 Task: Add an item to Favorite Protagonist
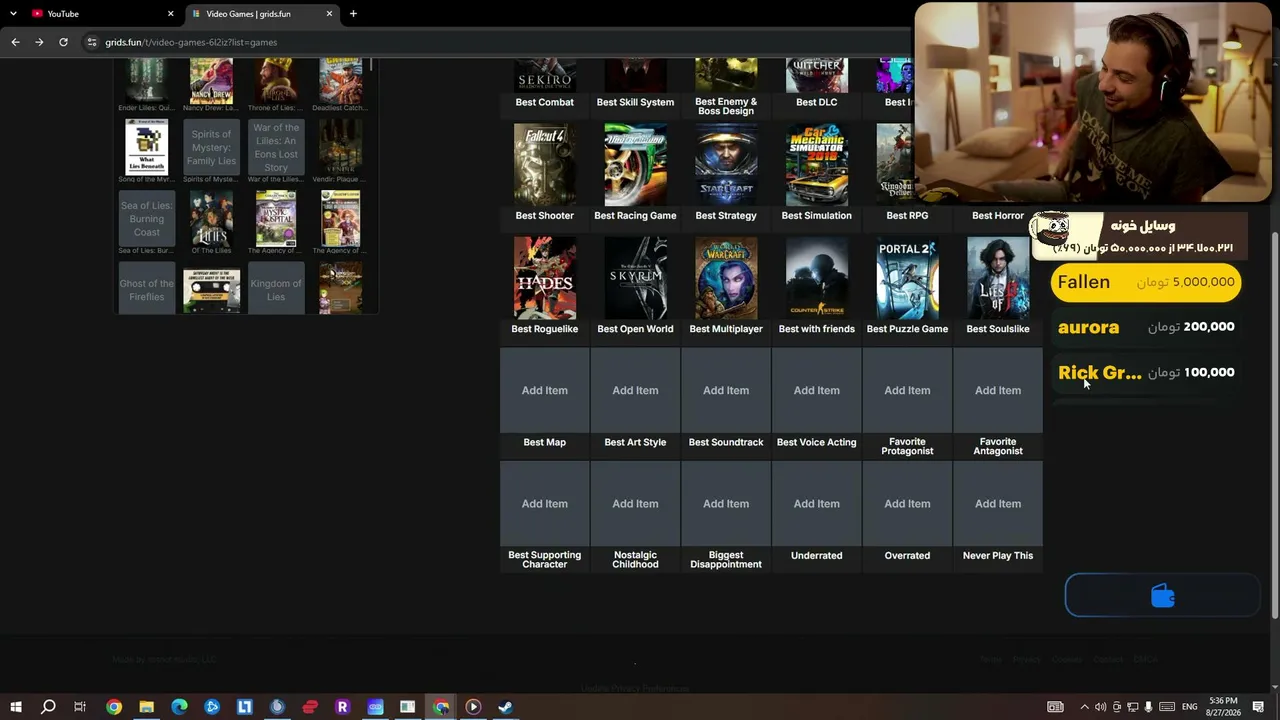click(907, 390)
